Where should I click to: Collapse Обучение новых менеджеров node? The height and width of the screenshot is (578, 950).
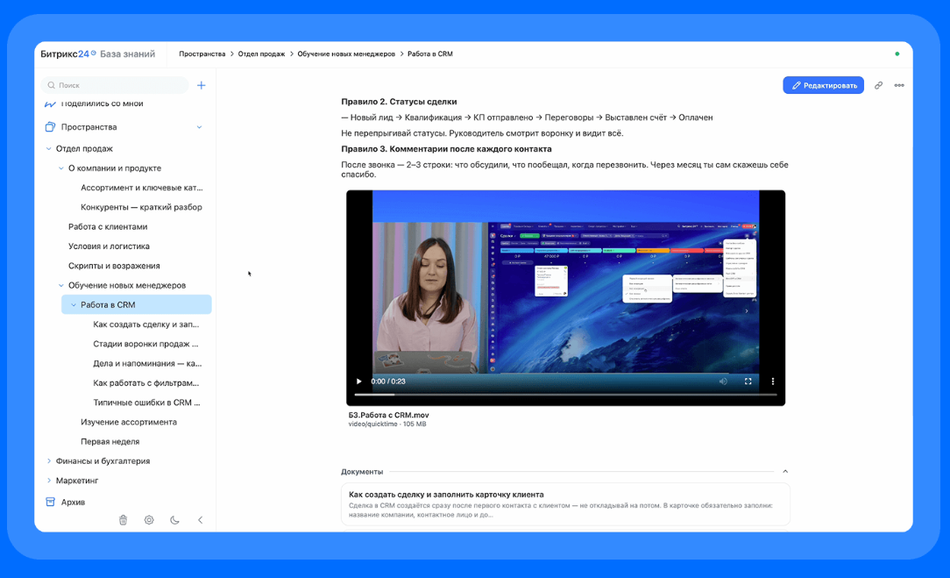point(61,285)
